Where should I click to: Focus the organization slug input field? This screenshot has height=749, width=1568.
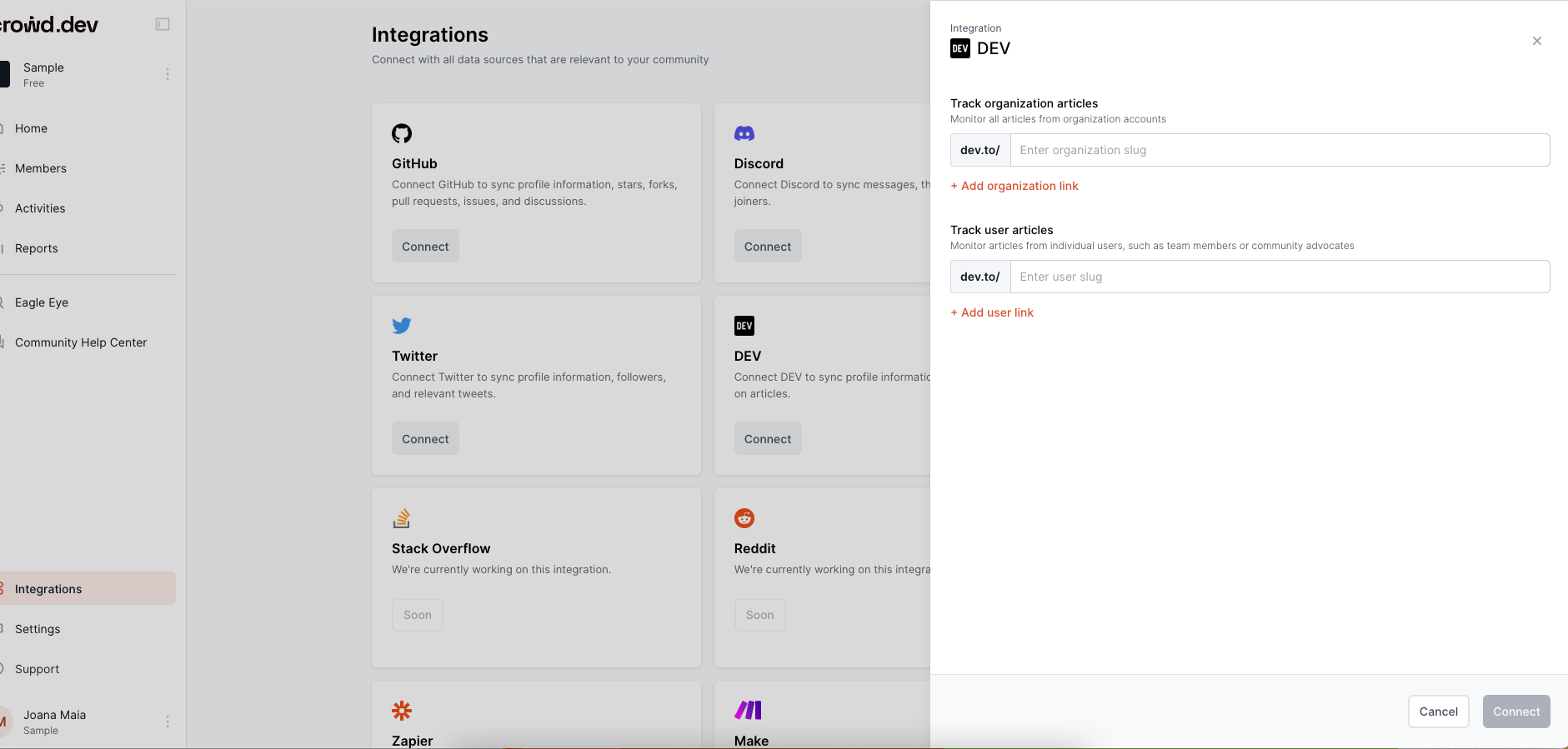[x=1280, y=150]
